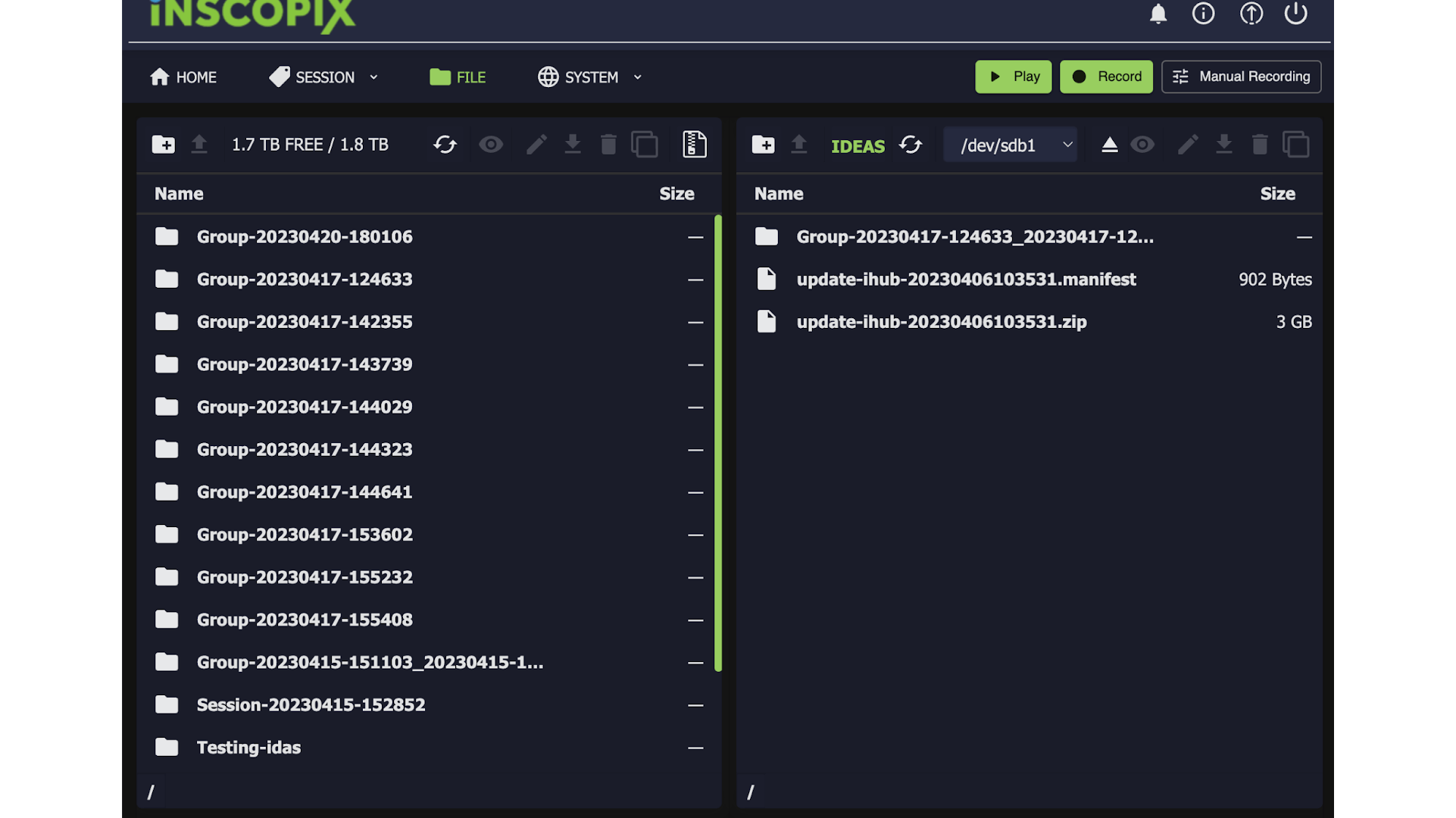Viewport: 1456px width, 818px height.
Task: Expand the SESSION menu chevron
Action: (x=373, y=77)
